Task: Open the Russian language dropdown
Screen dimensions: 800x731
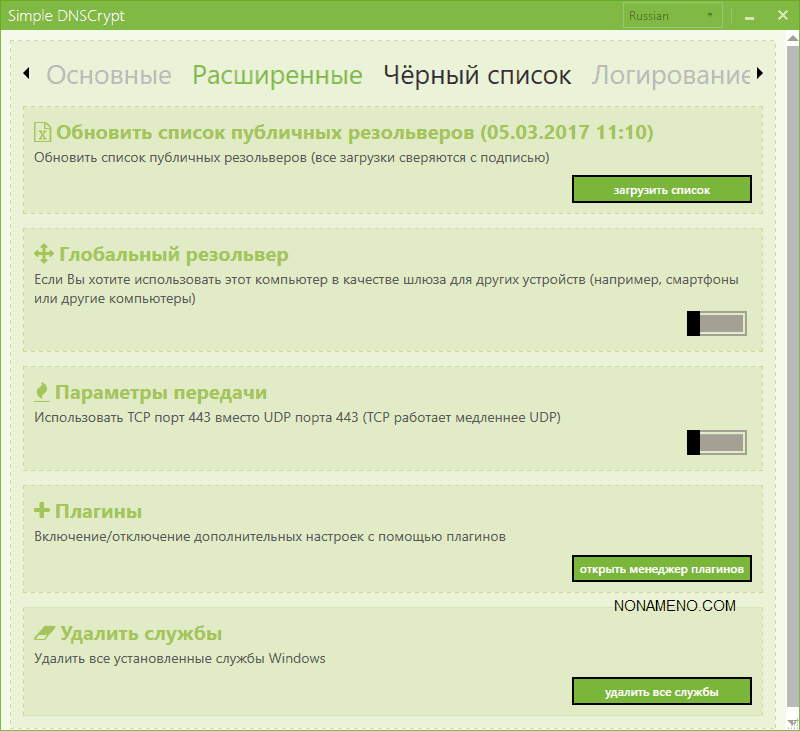Action: 672,16
